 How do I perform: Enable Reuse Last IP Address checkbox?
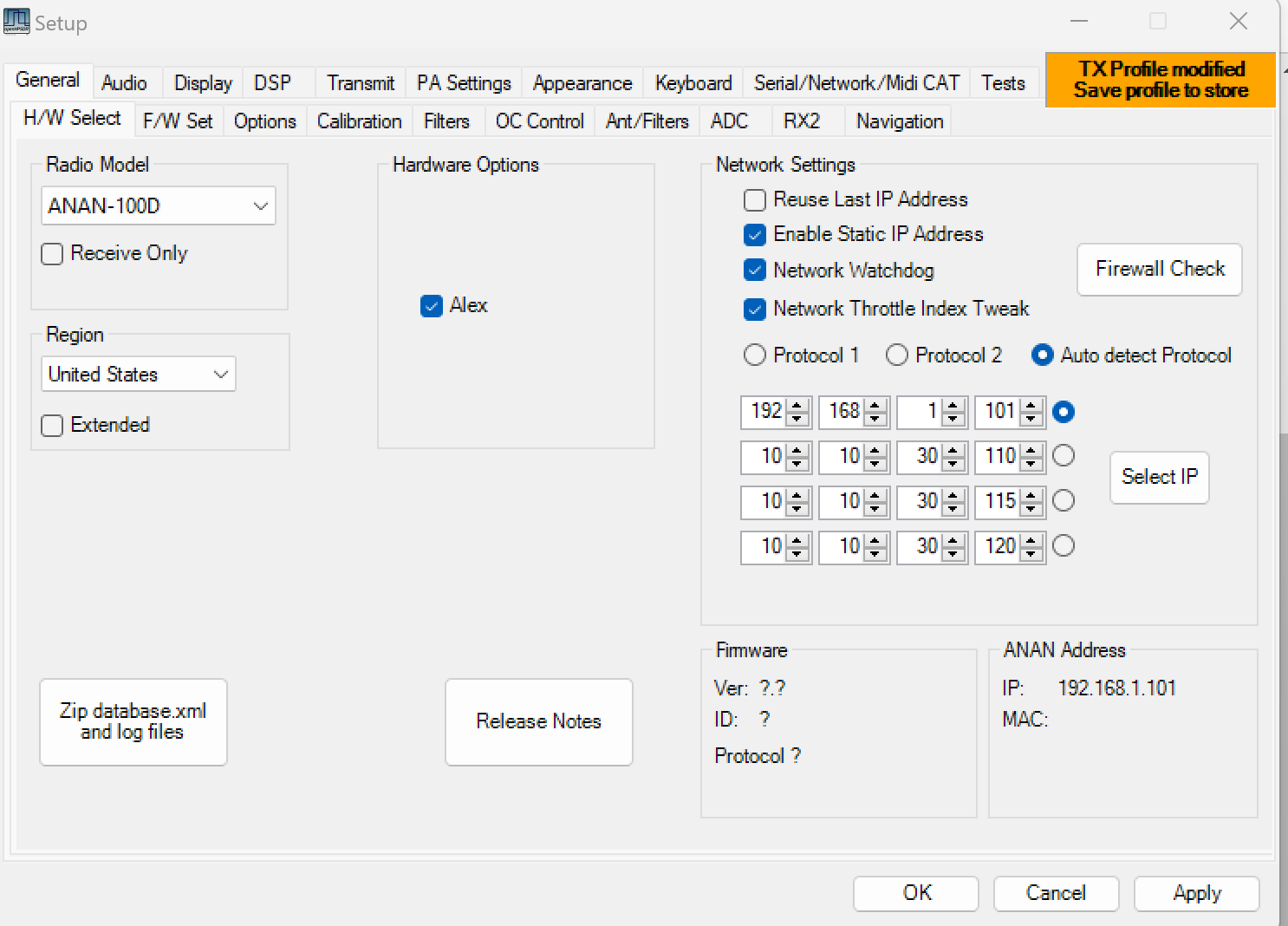(x=755, y=200)
